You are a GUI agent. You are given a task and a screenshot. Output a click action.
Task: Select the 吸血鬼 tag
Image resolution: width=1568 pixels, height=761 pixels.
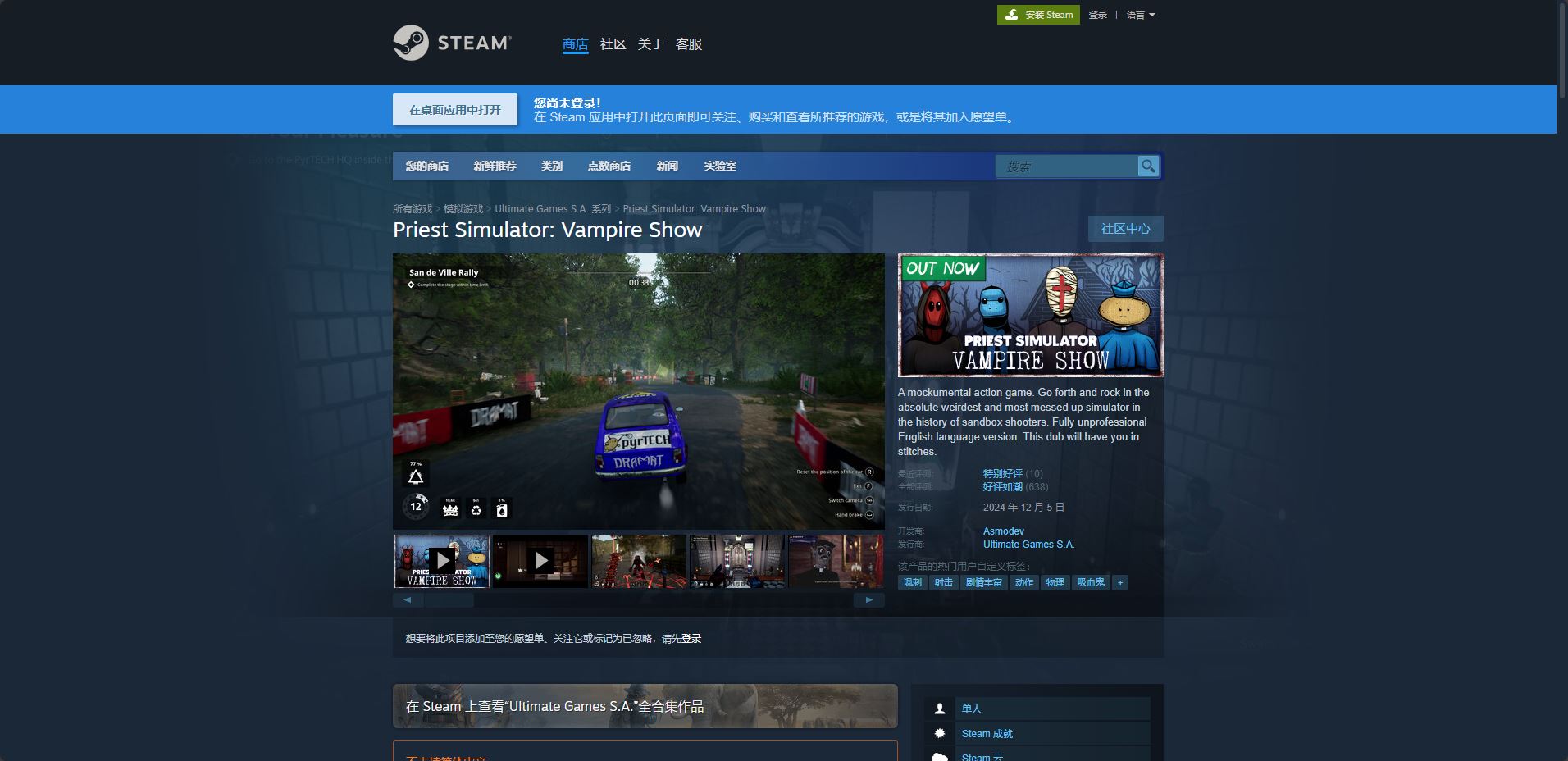point(1091,582)
